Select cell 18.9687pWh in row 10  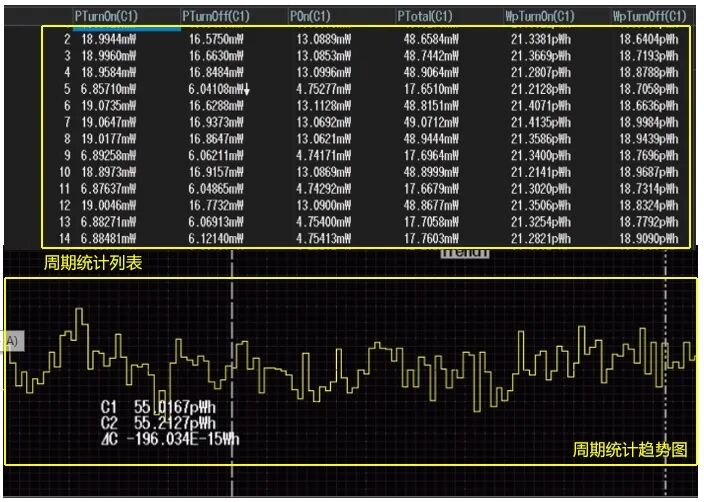[x=649, y=172]
